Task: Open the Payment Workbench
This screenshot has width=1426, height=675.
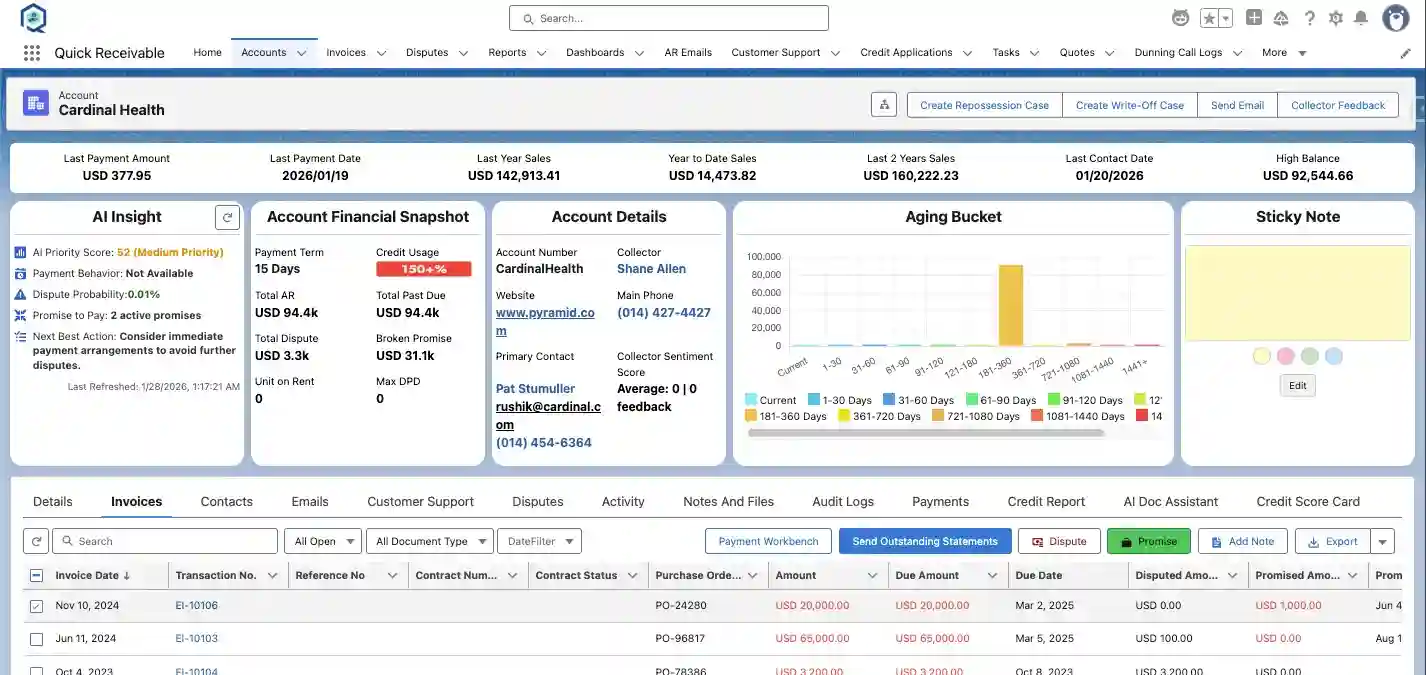Action: click(x=768, y=541)
